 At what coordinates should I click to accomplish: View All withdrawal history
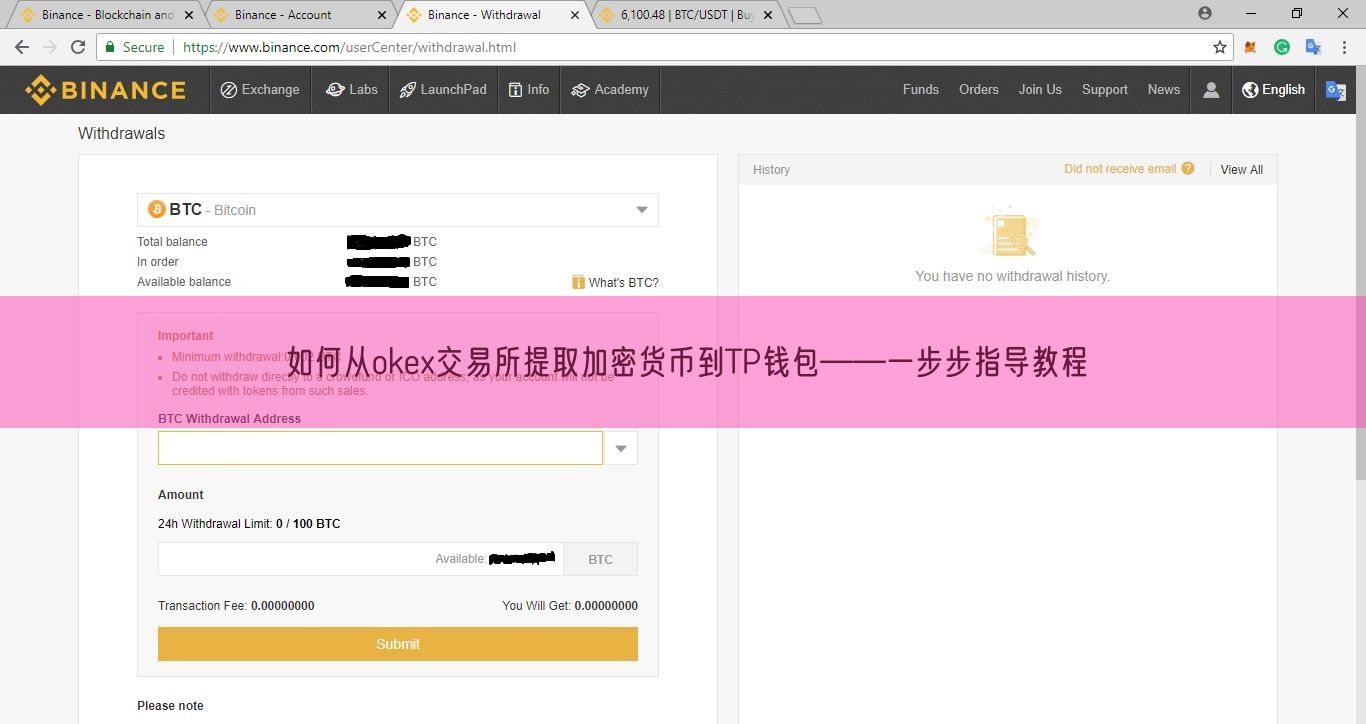[x=1241, y=170]
